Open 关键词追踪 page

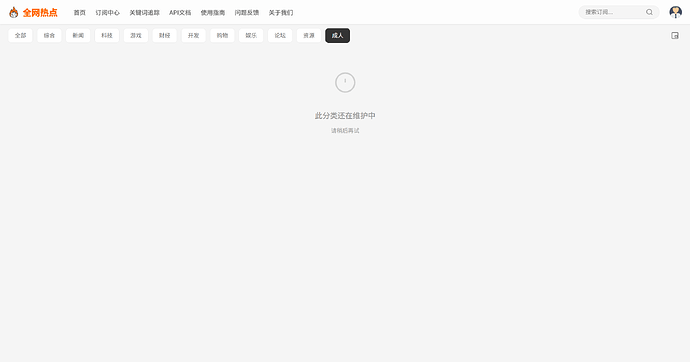[x=144, y=13]
